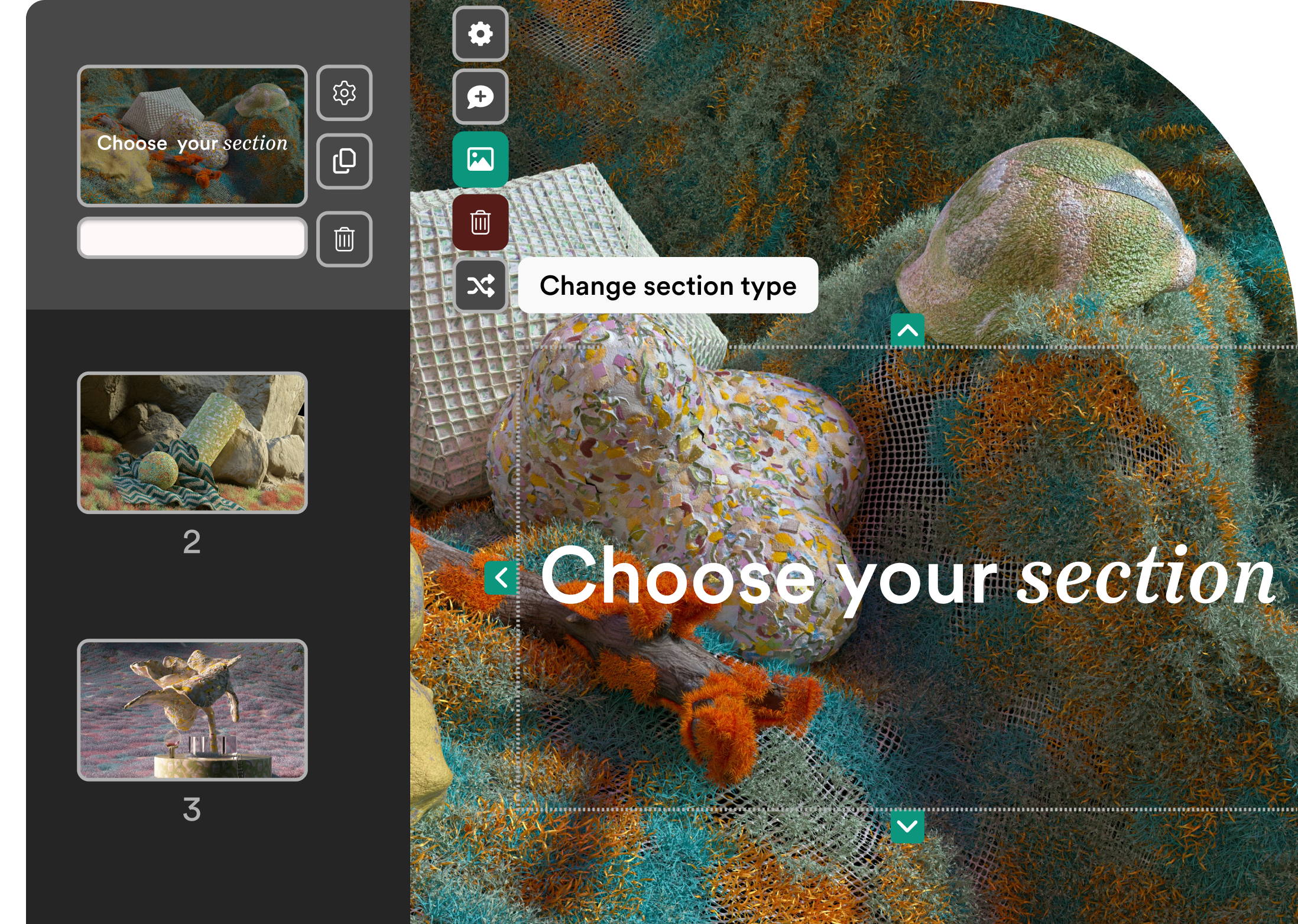
Task: Click the add comment speech bubble icon
Action: pyautogui.click(x=480, y=96)
